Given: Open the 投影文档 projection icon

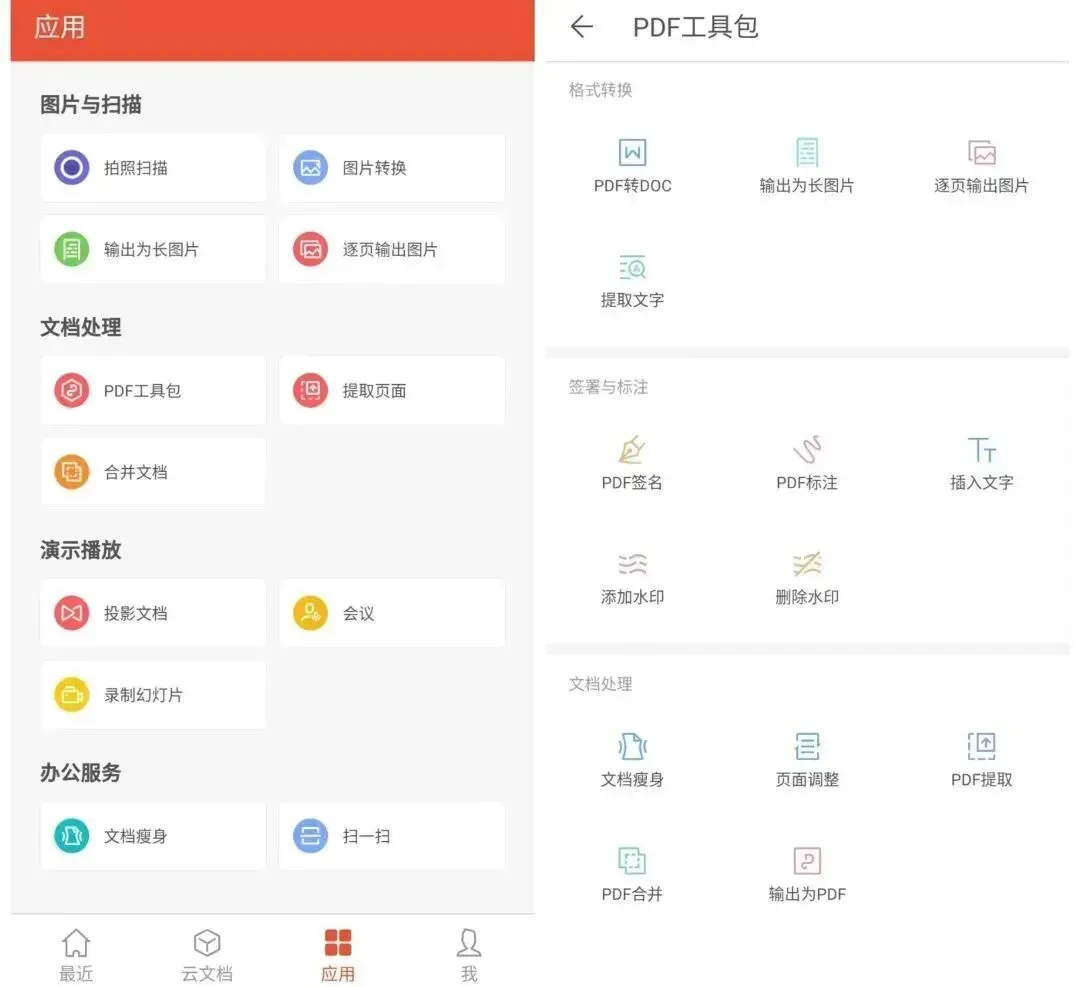Looking at the screenshot, I should (x=72, y=613).
